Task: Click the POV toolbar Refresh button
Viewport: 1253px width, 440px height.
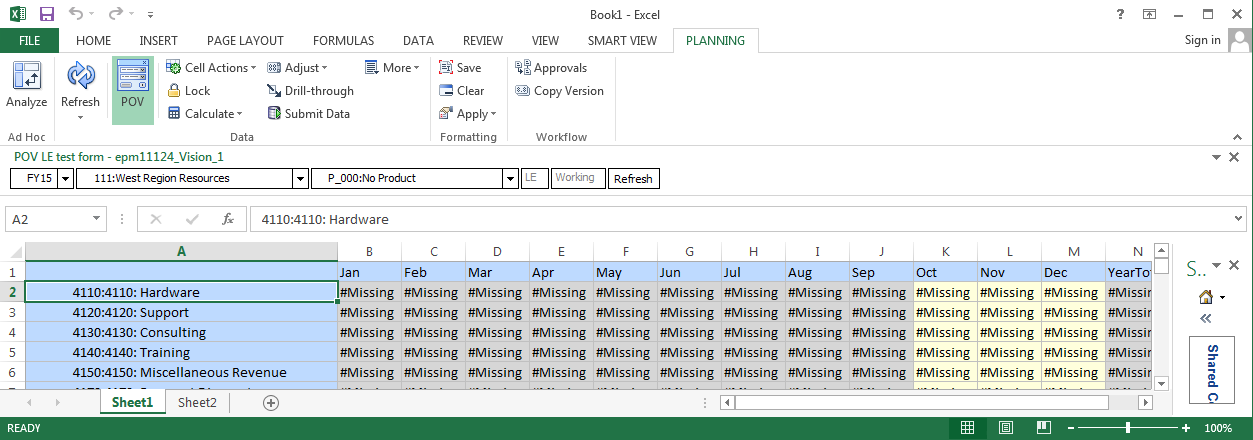Action: point(633,178)
